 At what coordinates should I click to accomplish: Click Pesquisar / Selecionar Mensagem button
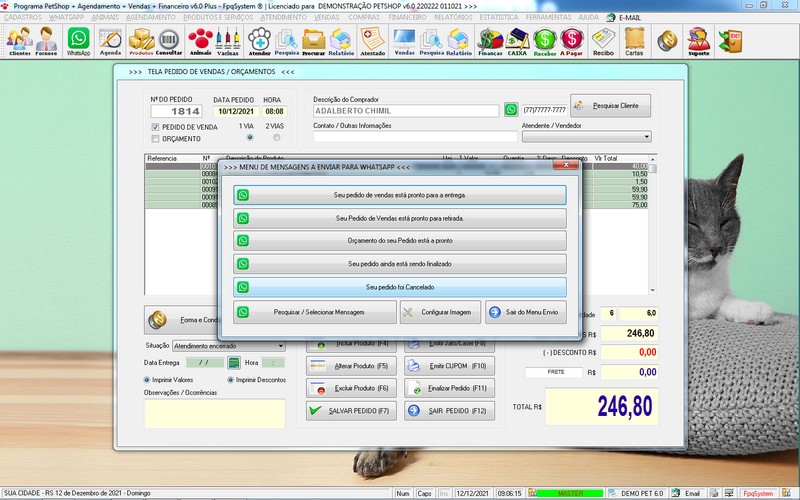[315, 312]
